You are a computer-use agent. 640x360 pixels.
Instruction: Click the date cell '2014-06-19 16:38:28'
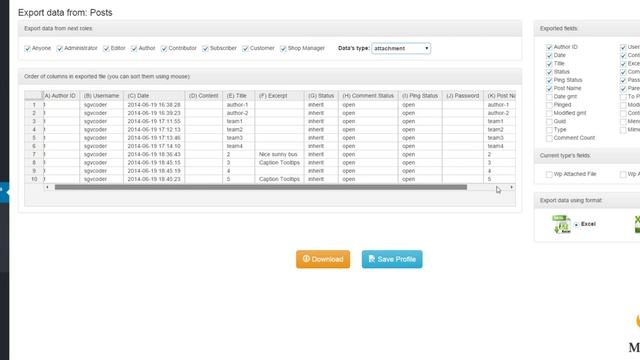pos(154,105)
